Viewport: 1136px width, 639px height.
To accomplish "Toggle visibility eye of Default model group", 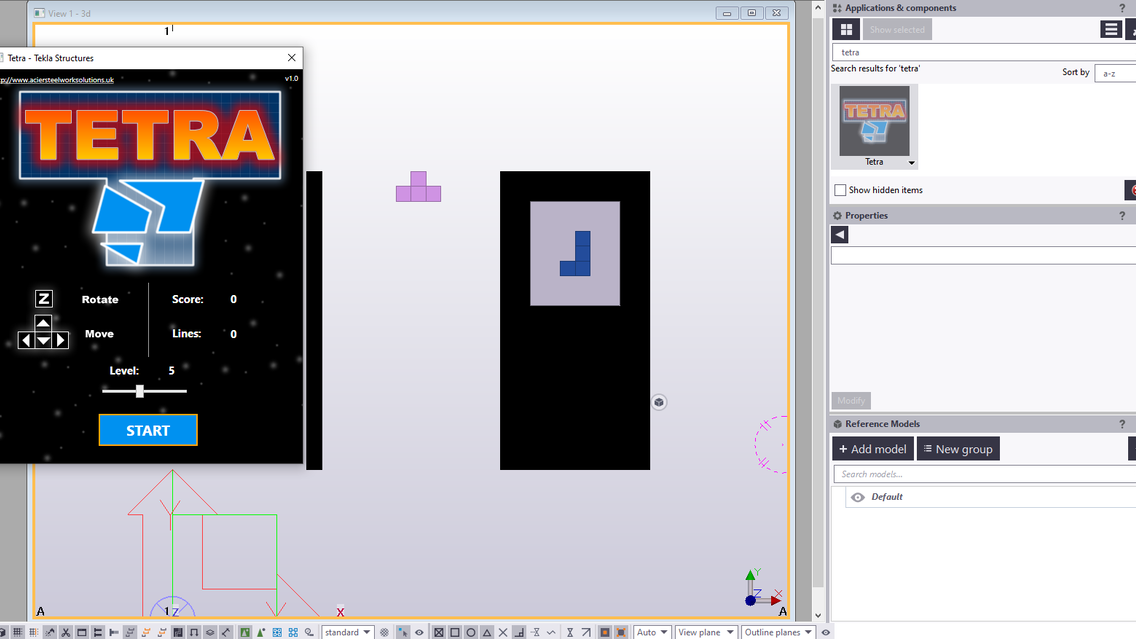I will point(858,497).
